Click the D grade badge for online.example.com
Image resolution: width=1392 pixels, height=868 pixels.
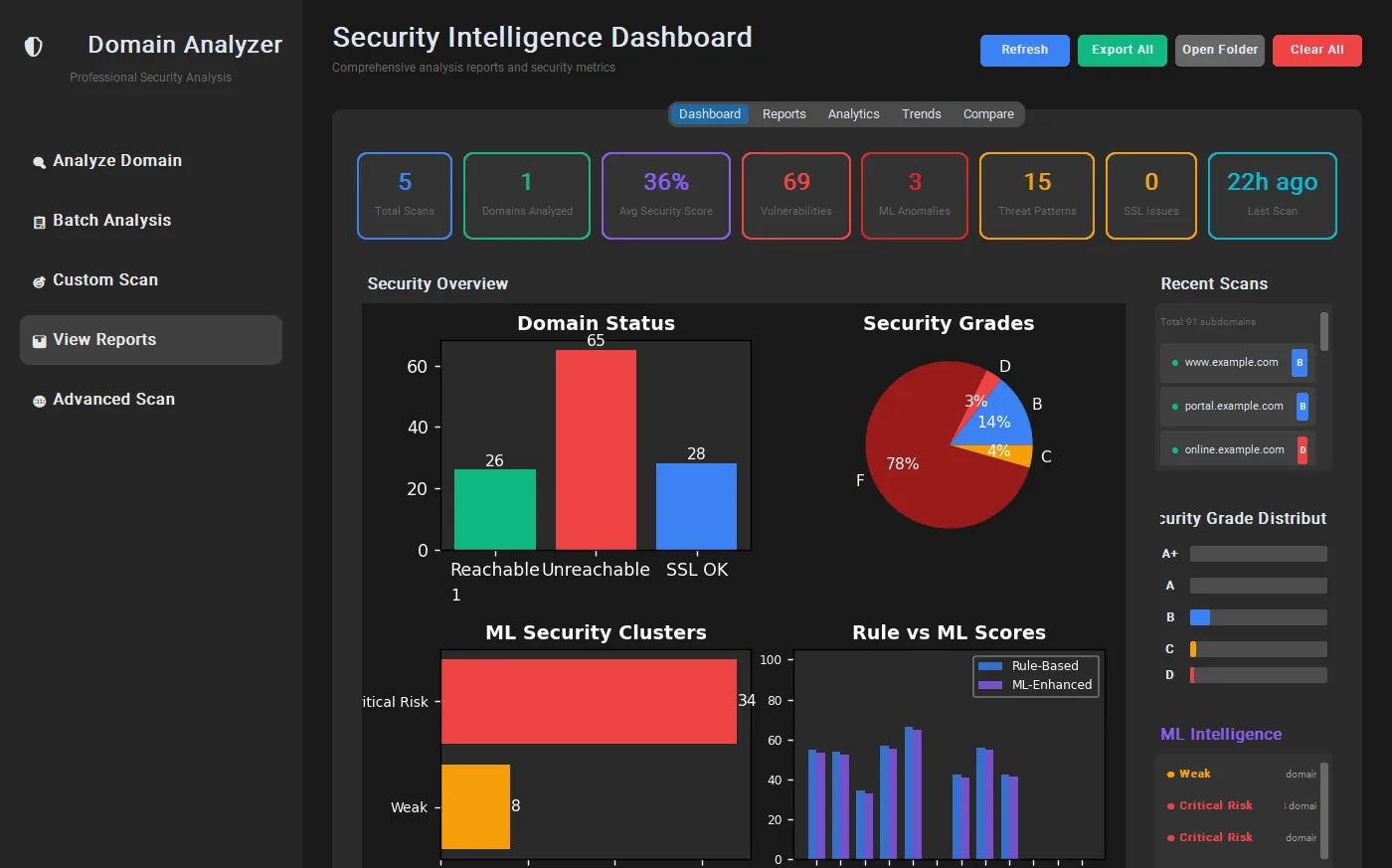pyautogui.click(x=1303, y=450)
